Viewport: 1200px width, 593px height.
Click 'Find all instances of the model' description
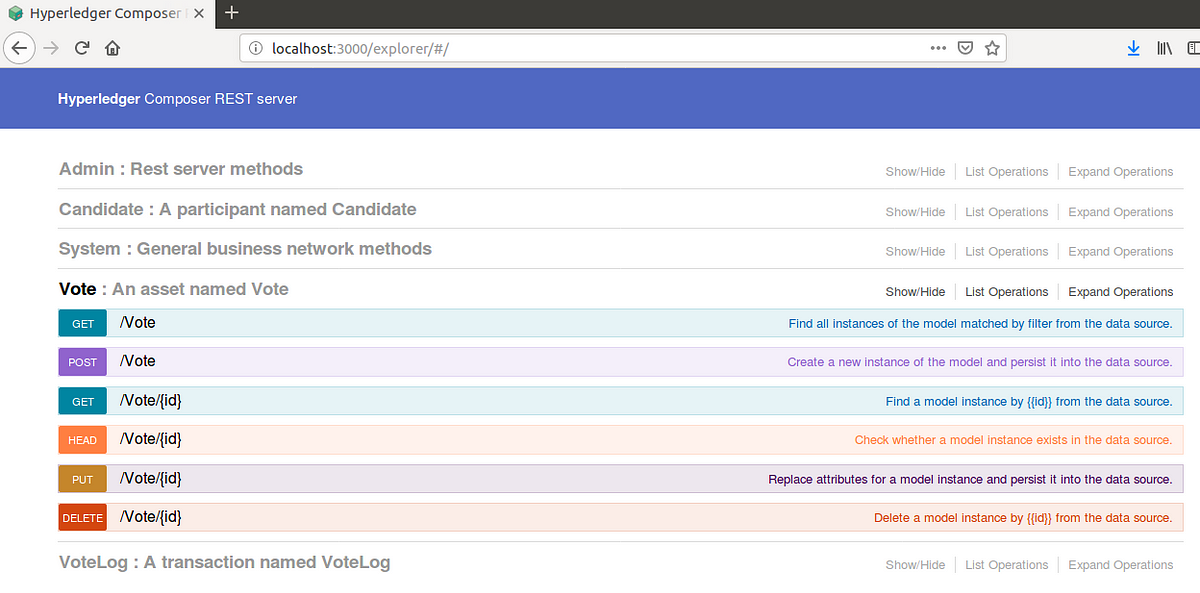click(x=980, y=324)
